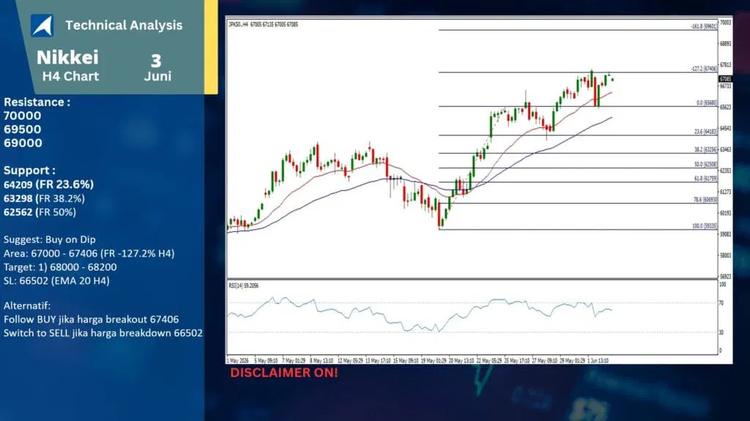The image size is (750, 421).
Task: Click the 127.2 Fibonacci level label
Action: (x=704, y=69)
